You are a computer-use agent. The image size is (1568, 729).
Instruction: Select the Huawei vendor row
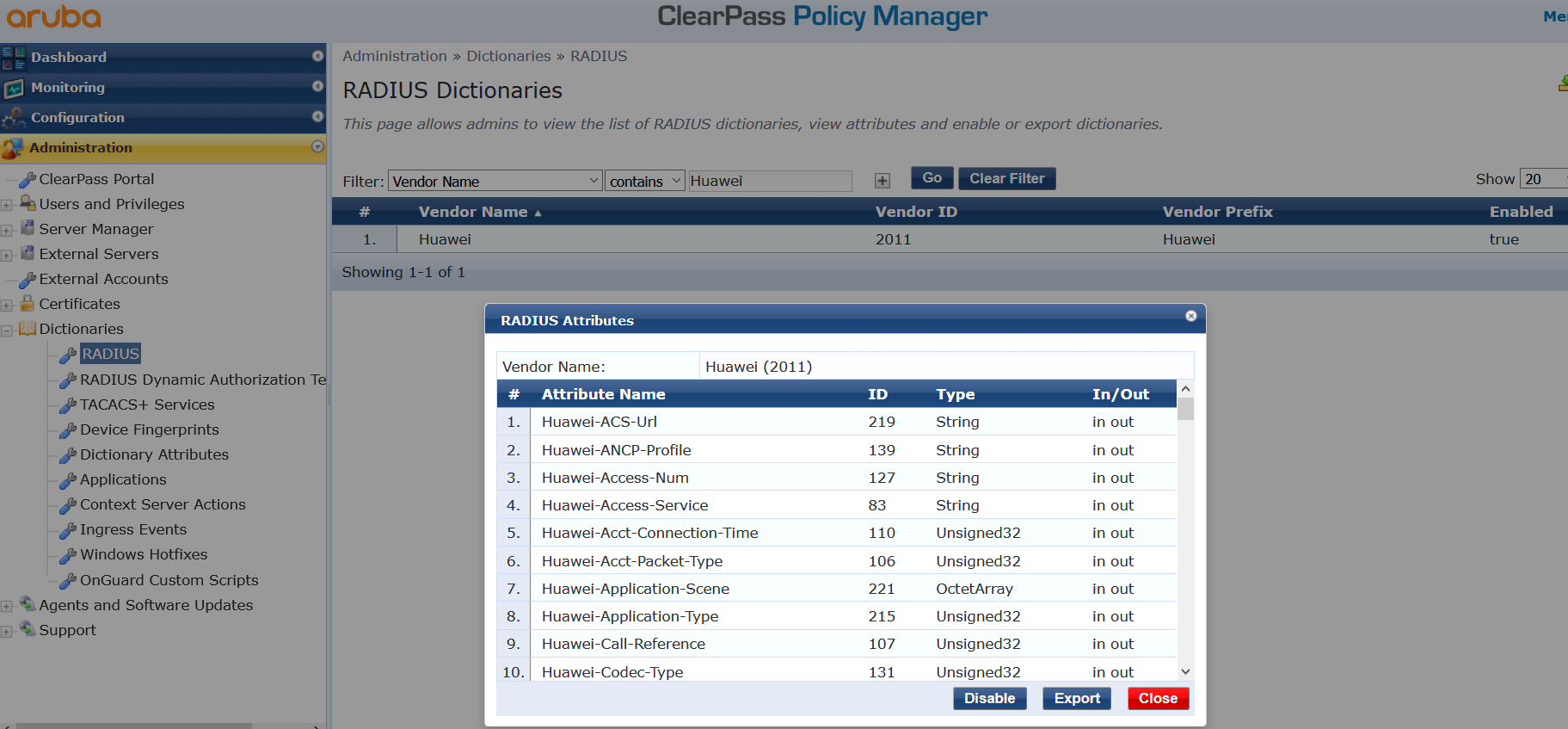point(950,239)
